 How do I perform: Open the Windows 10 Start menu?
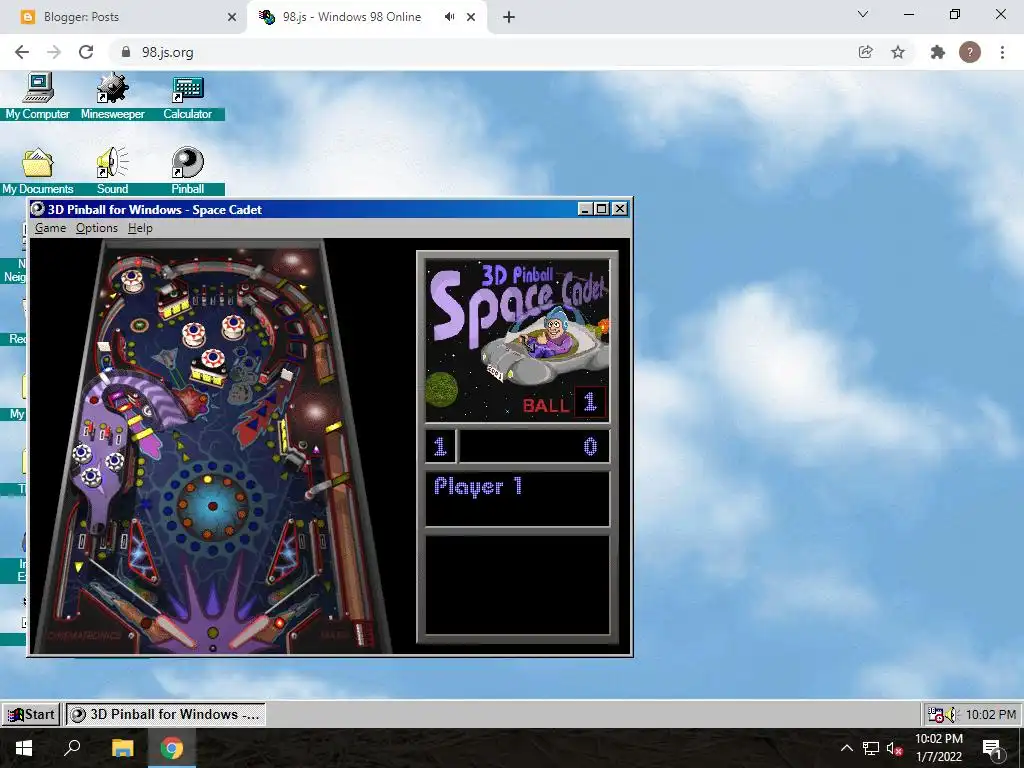24,748
